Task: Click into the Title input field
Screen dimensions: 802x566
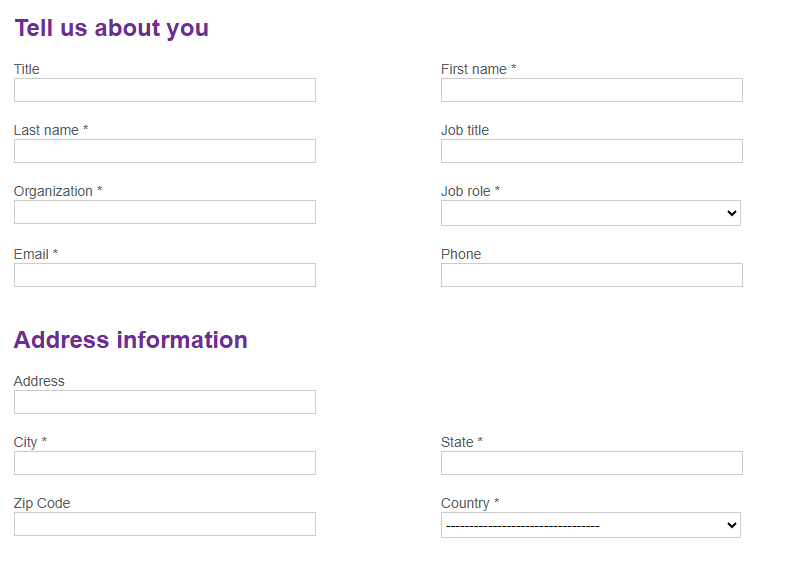Action: coord(165,90)
